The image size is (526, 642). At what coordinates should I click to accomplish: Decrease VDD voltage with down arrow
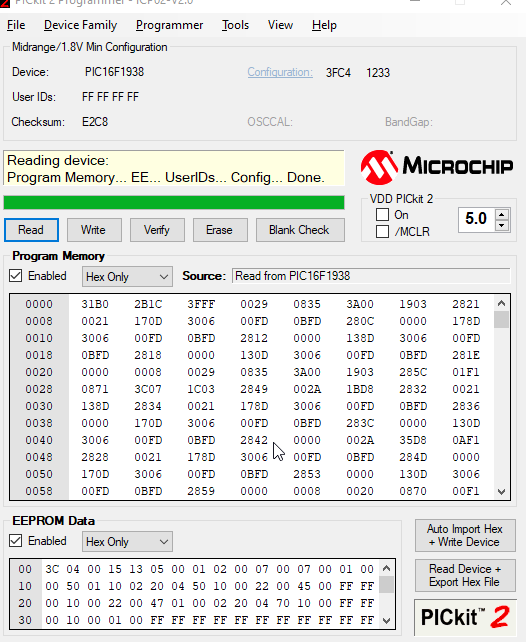click(x=502, y=225)
